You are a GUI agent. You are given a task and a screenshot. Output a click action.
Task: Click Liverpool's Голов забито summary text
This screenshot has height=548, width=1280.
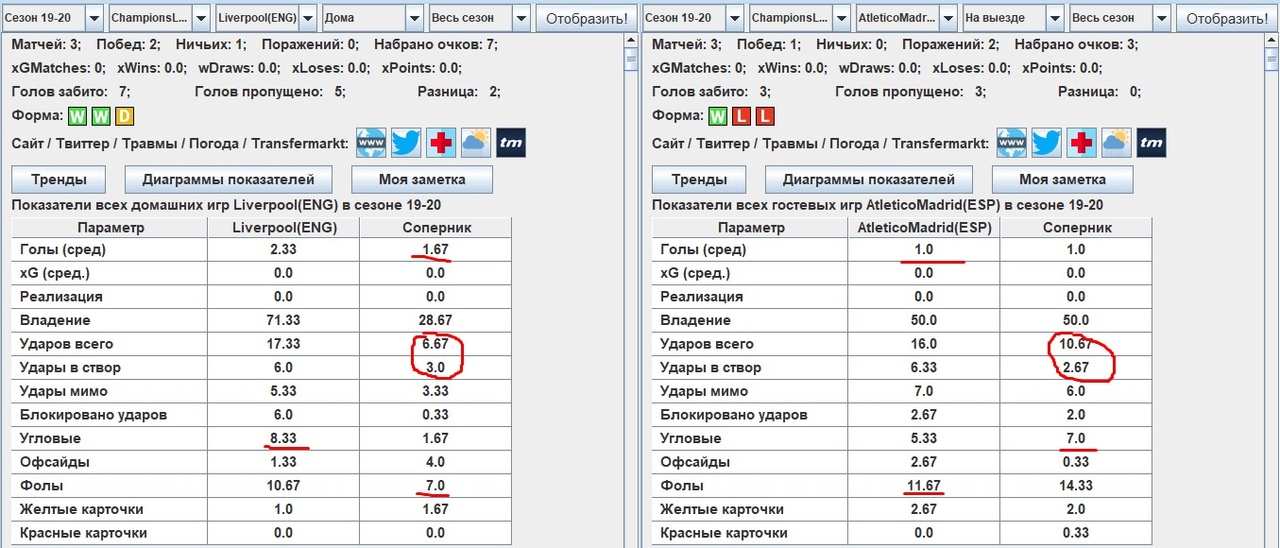[71, 92]
